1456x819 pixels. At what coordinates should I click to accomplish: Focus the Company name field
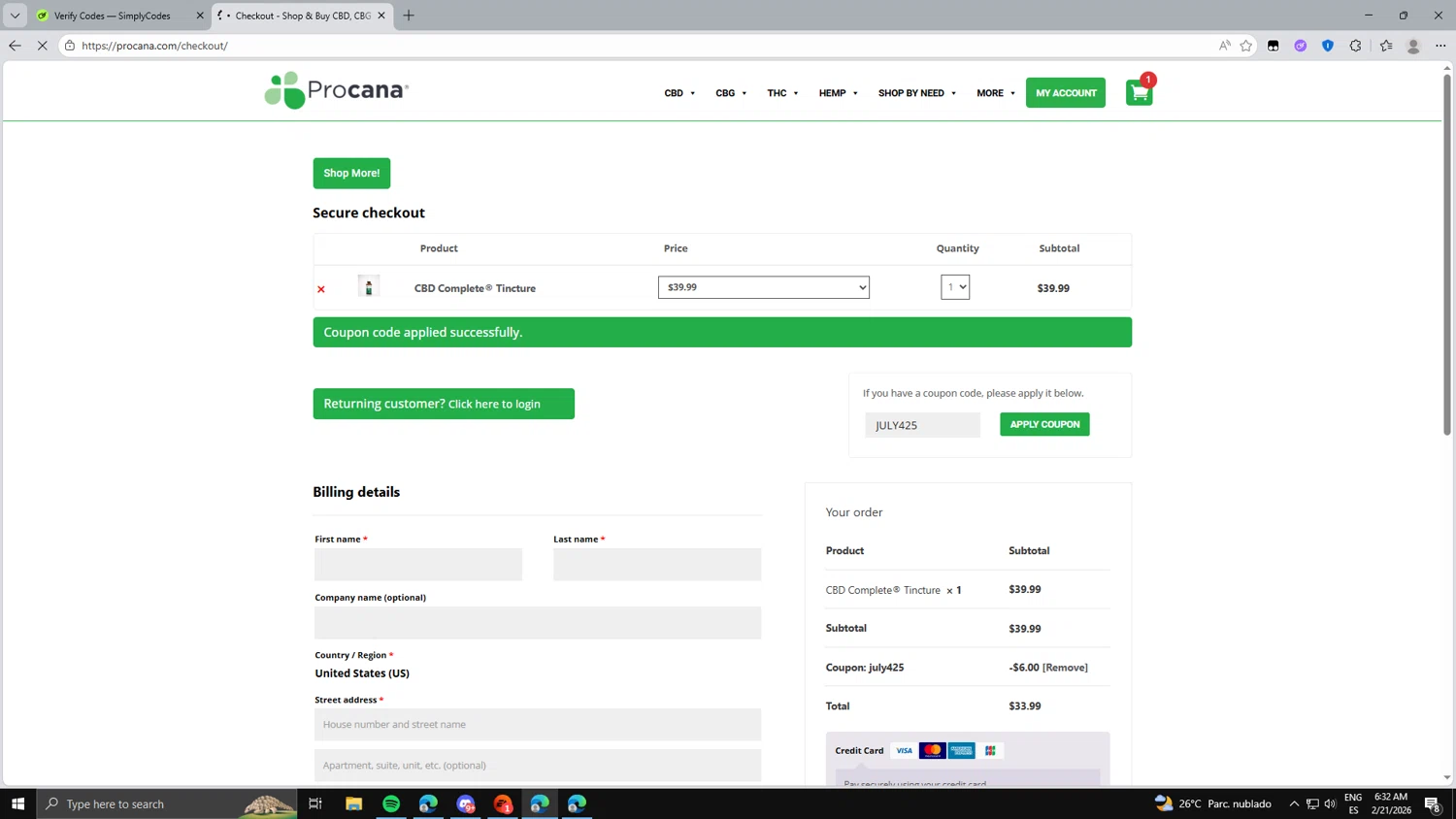pos(538,623)
